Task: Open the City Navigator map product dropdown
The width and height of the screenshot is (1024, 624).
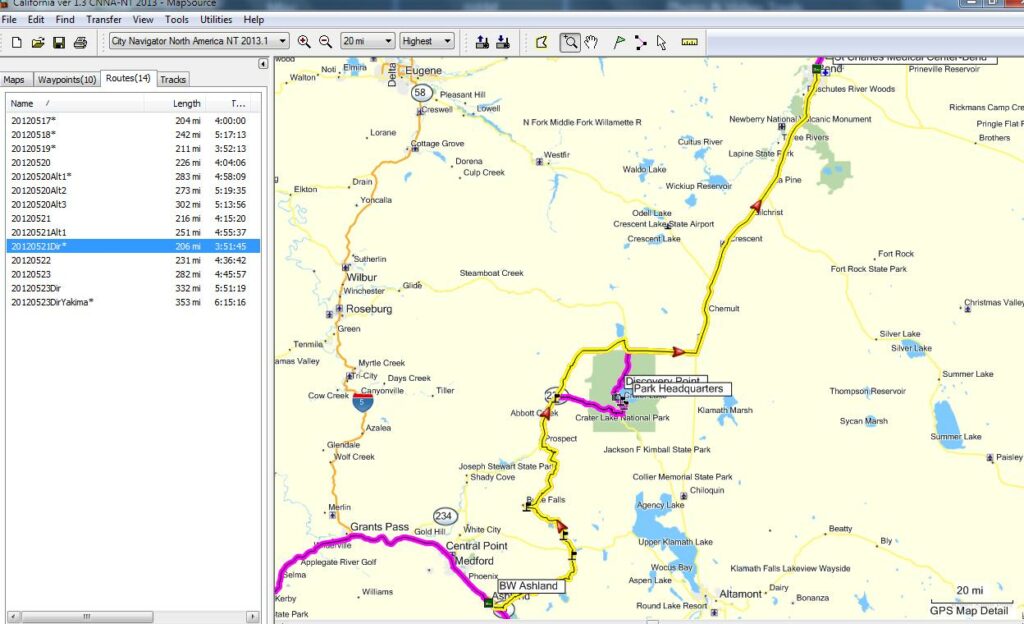Action: pos(283,42)
